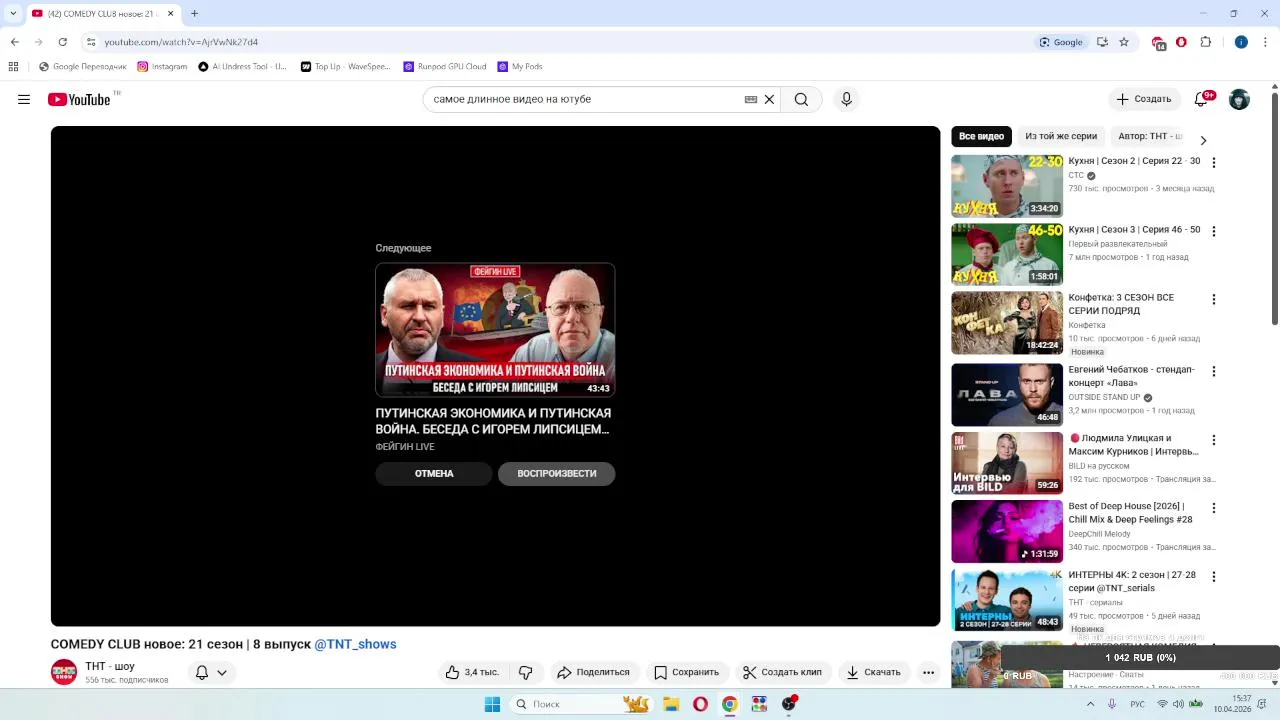Open options for Людмила Улицкая video
This screenshot has height=720, width=1280.
point(1214,440)
